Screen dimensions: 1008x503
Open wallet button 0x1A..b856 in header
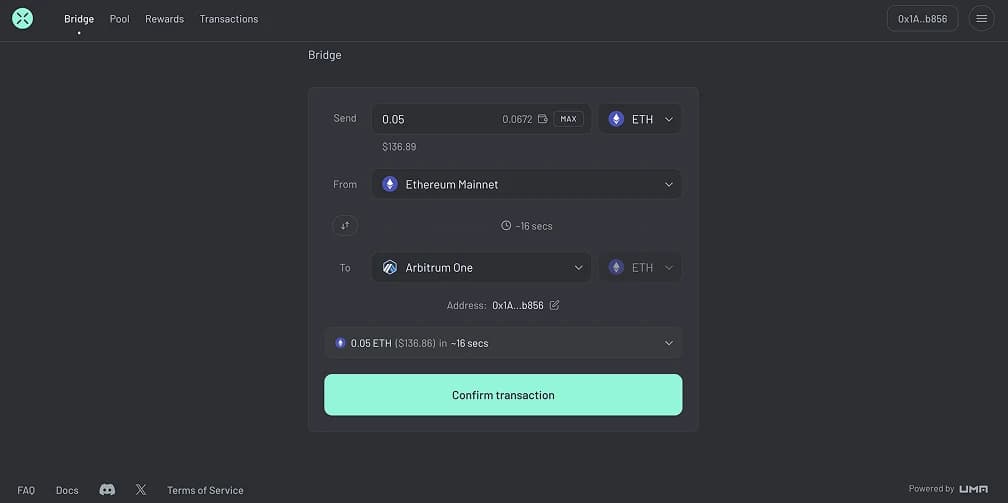coord(922,19)
